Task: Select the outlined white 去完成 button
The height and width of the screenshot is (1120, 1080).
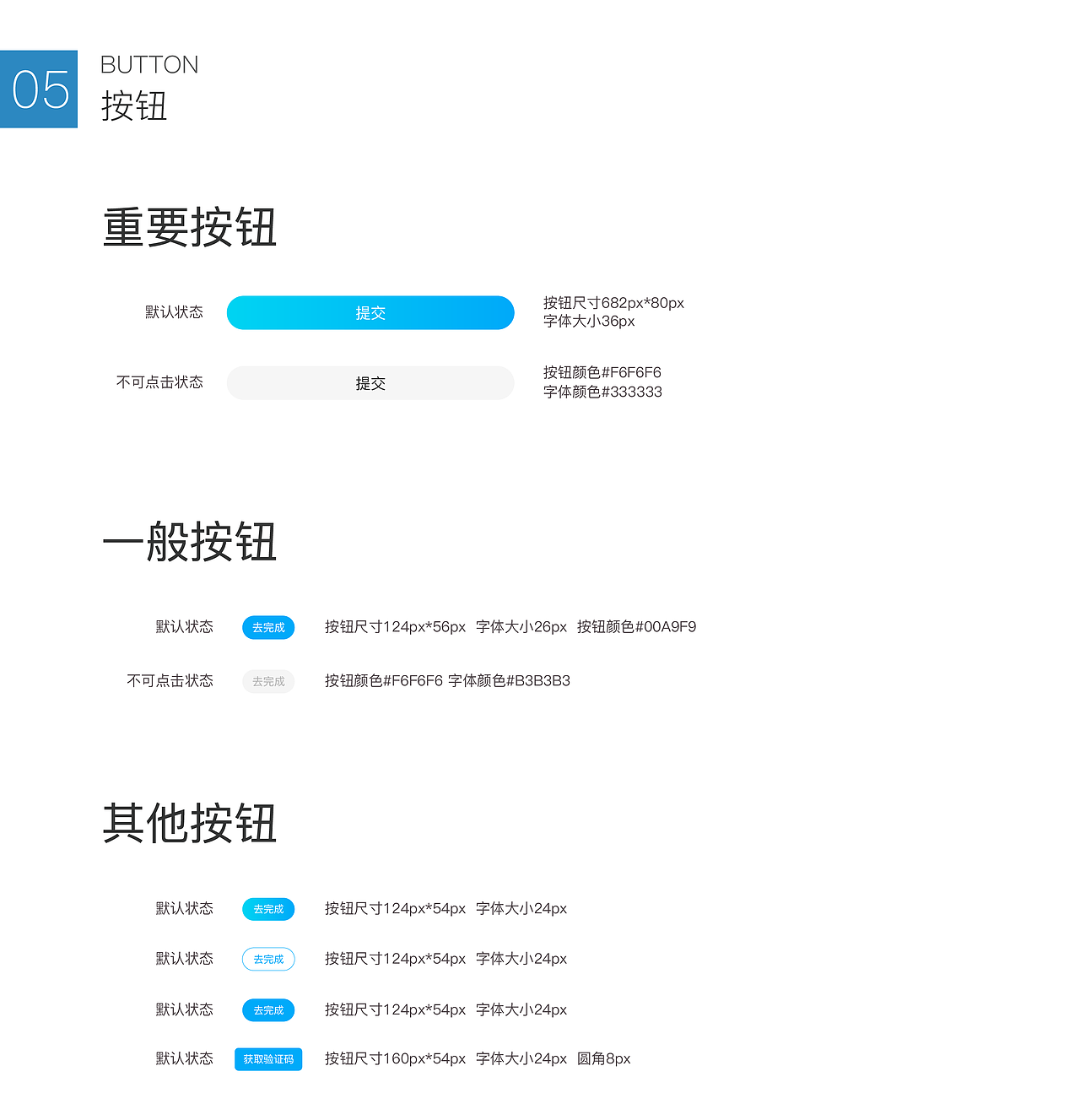Action: click(268, 959)
